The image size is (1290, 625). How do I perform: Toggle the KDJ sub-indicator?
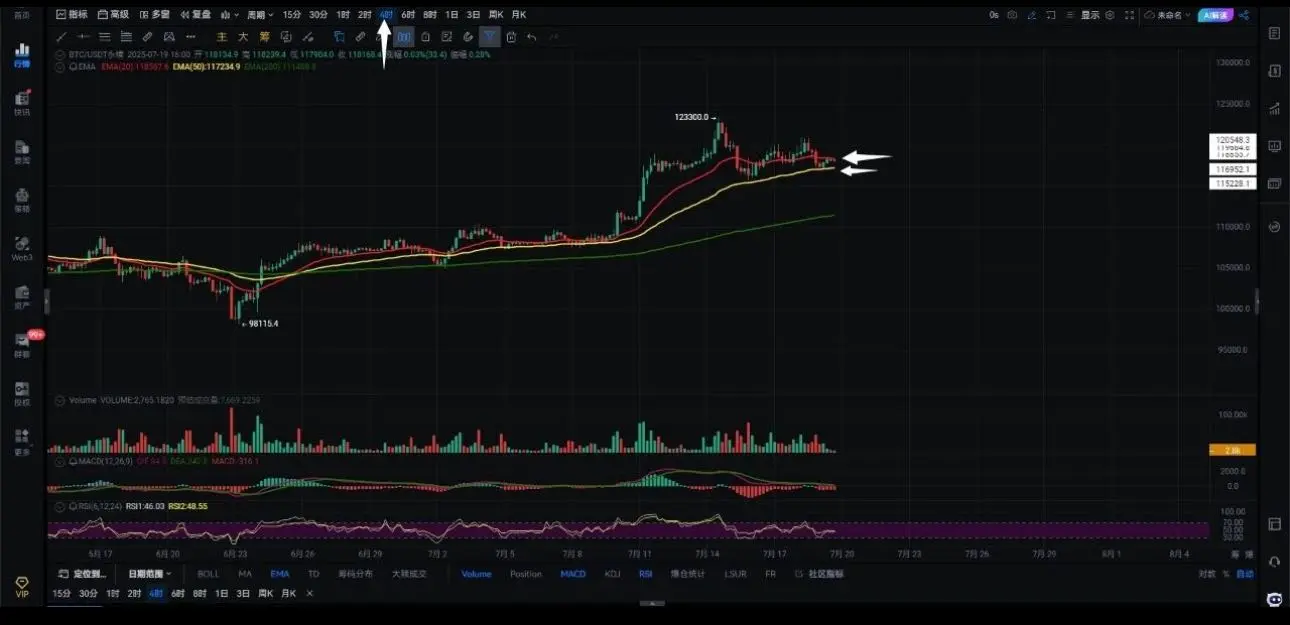612,574
